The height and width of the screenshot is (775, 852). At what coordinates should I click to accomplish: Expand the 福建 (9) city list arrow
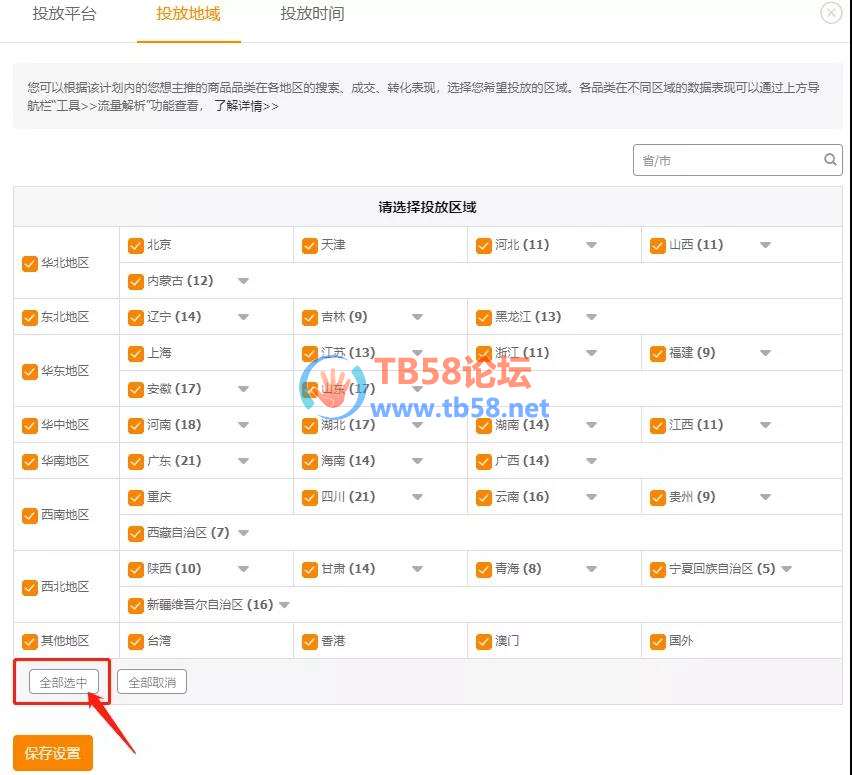coord(765,353)
